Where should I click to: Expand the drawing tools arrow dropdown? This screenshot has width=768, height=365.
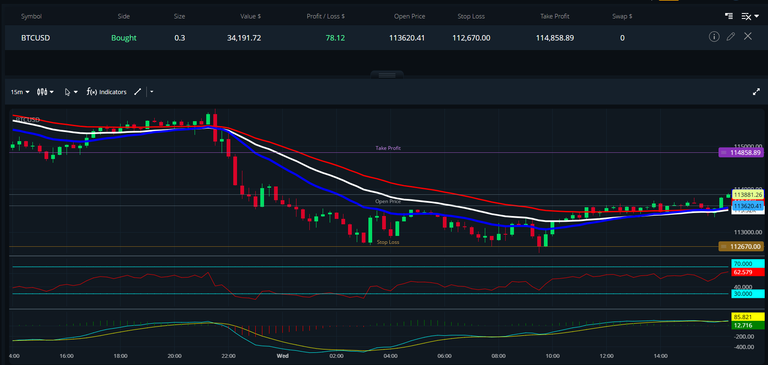point(152,92)
